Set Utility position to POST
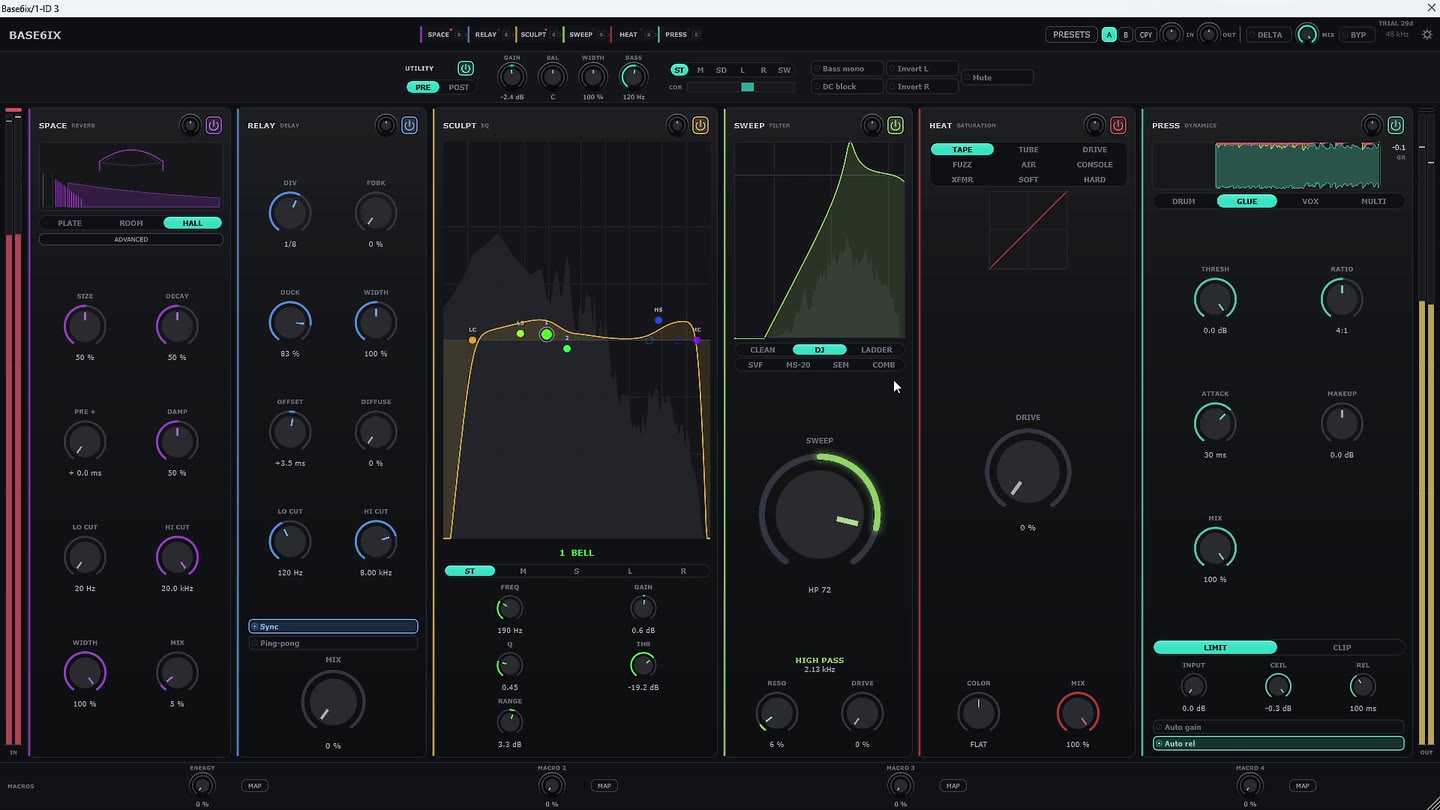The image size is (1440, 810). coord(459,87)
